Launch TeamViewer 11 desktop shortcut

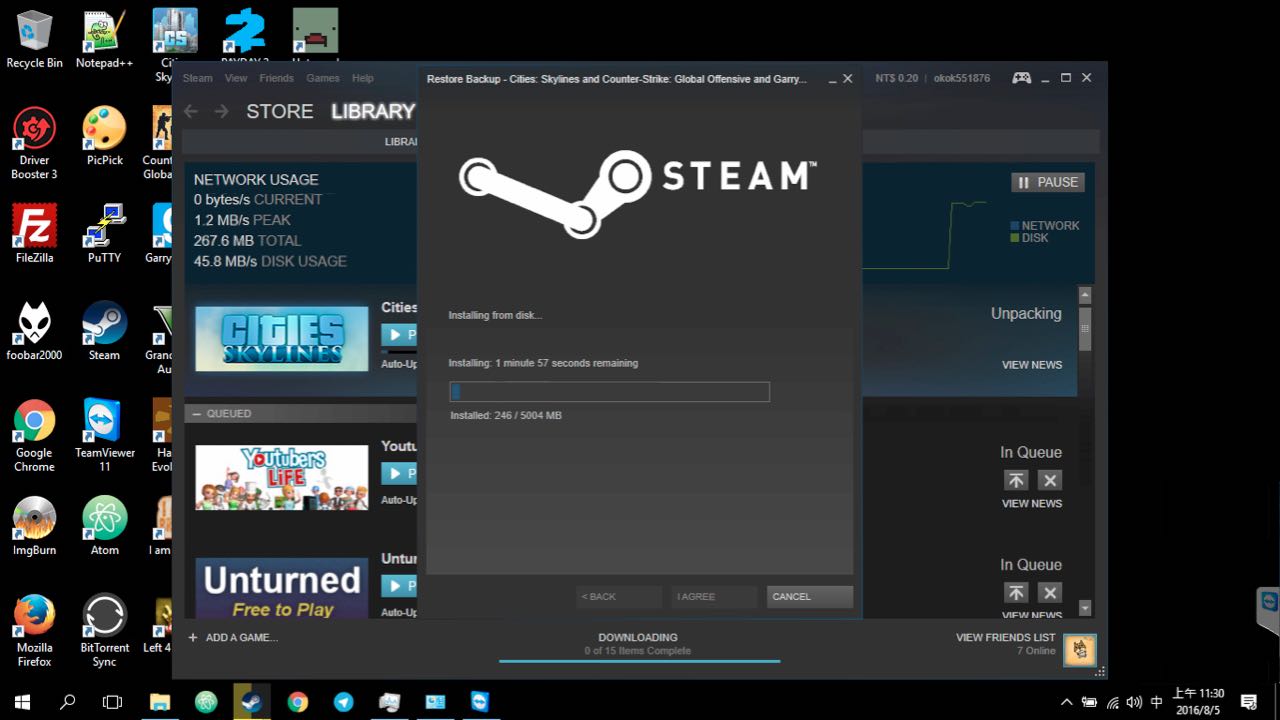click(104, 436)
